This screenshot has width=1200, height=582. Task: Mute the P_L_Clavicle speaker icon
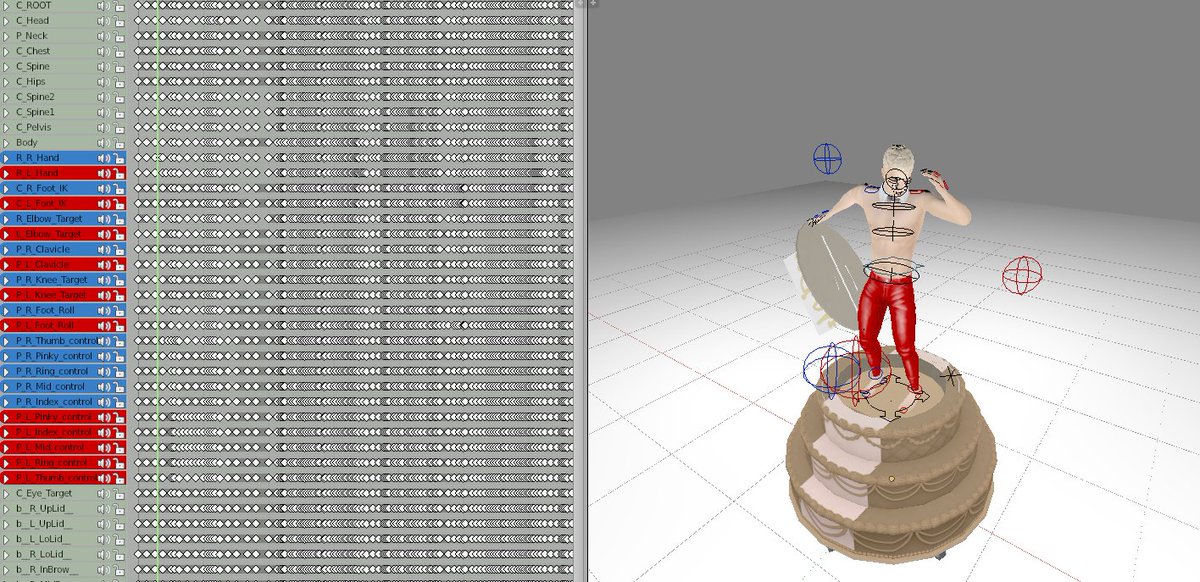pos(103,264)
